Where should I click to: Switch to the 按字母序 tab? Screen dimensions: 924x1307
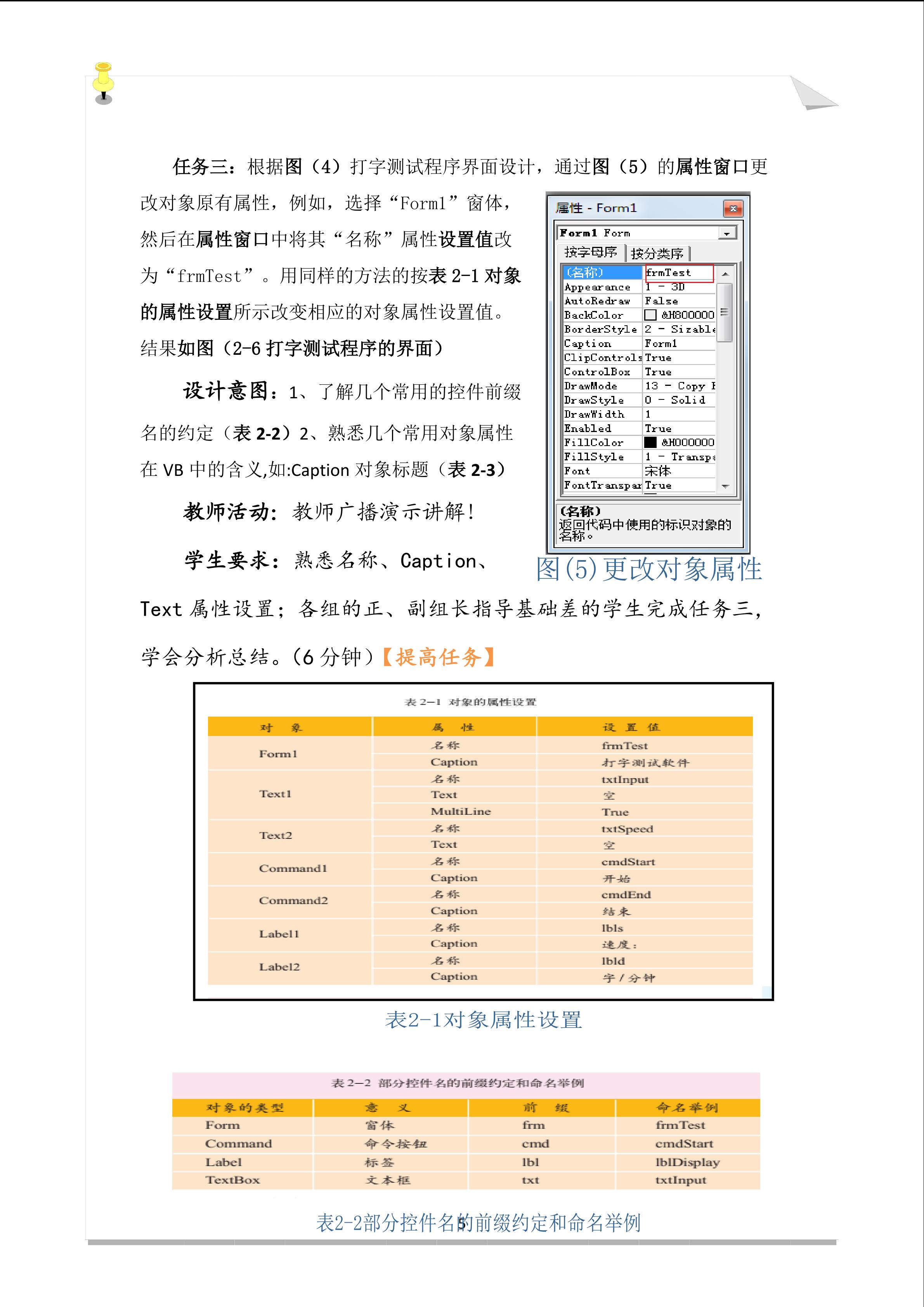click(x=591, y=252)
